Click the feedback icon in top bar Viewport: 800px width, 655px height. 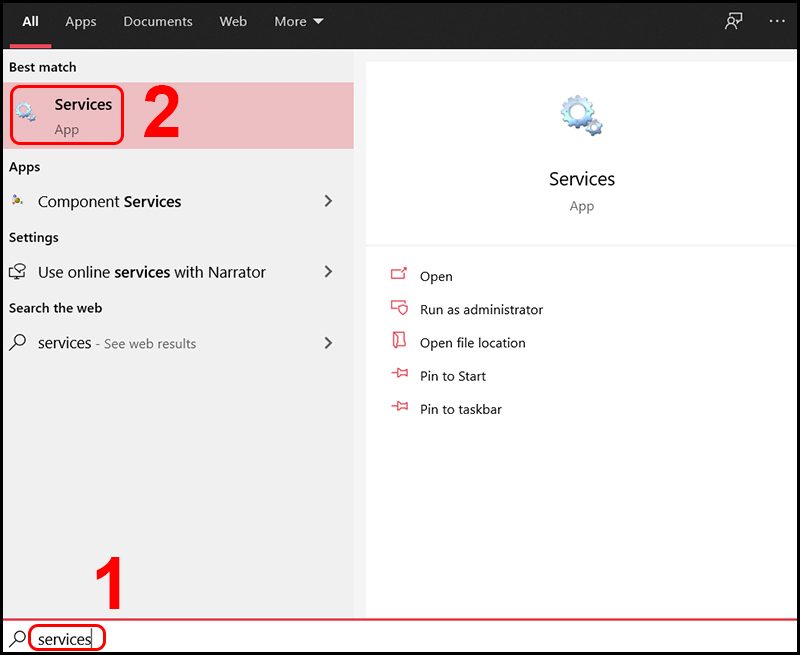[734, 21]
